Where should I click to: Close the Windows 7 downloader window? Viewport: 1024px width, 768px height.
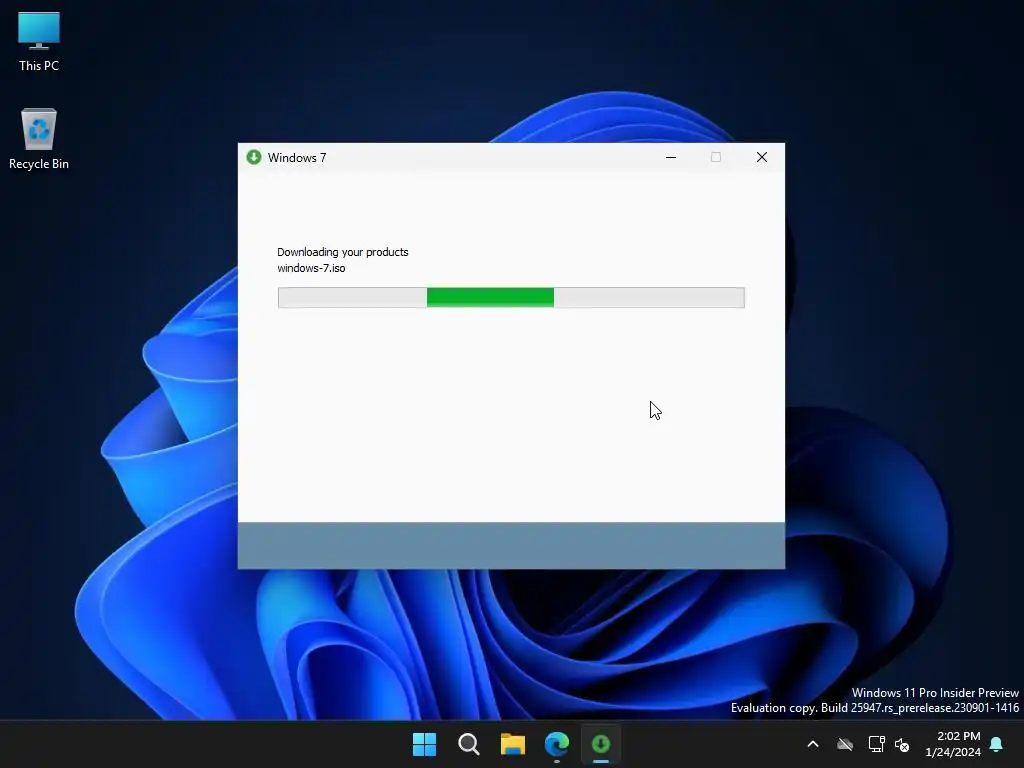click(x=761, y=157)
